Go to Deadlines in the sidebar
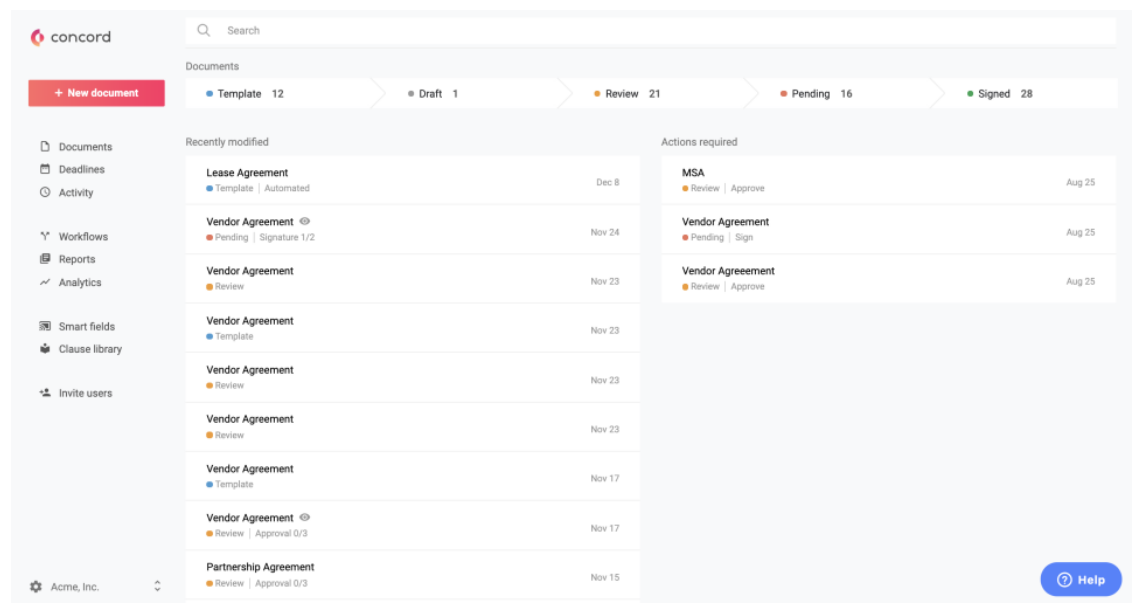 (82, 169)
